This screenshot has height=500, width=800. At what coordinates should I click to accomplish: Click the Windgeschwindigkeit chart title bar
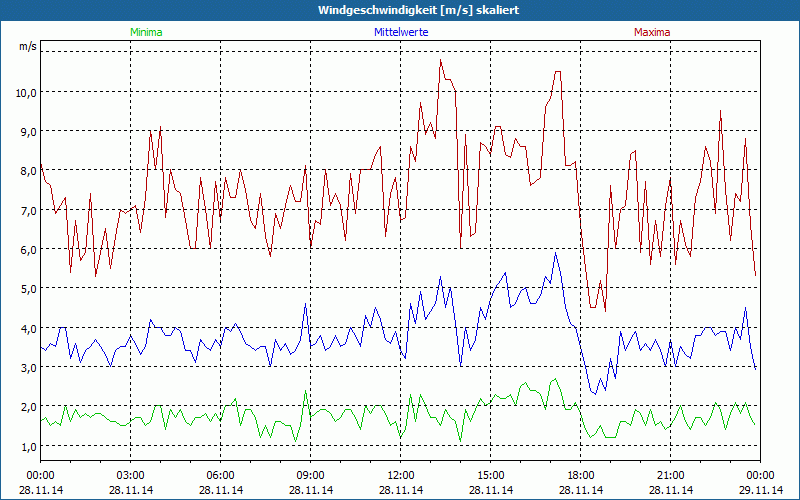point(400,10)
